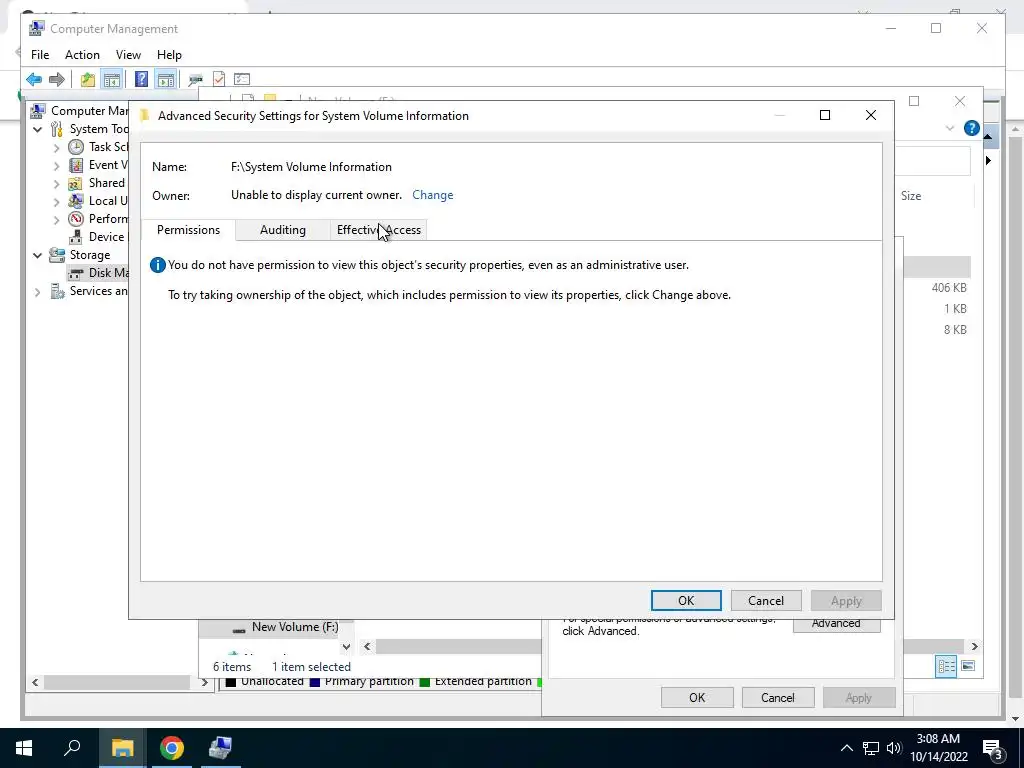The image size is (1024, 768).
Task: Select the Disk Management icon in tree
Action: (77, 273)
